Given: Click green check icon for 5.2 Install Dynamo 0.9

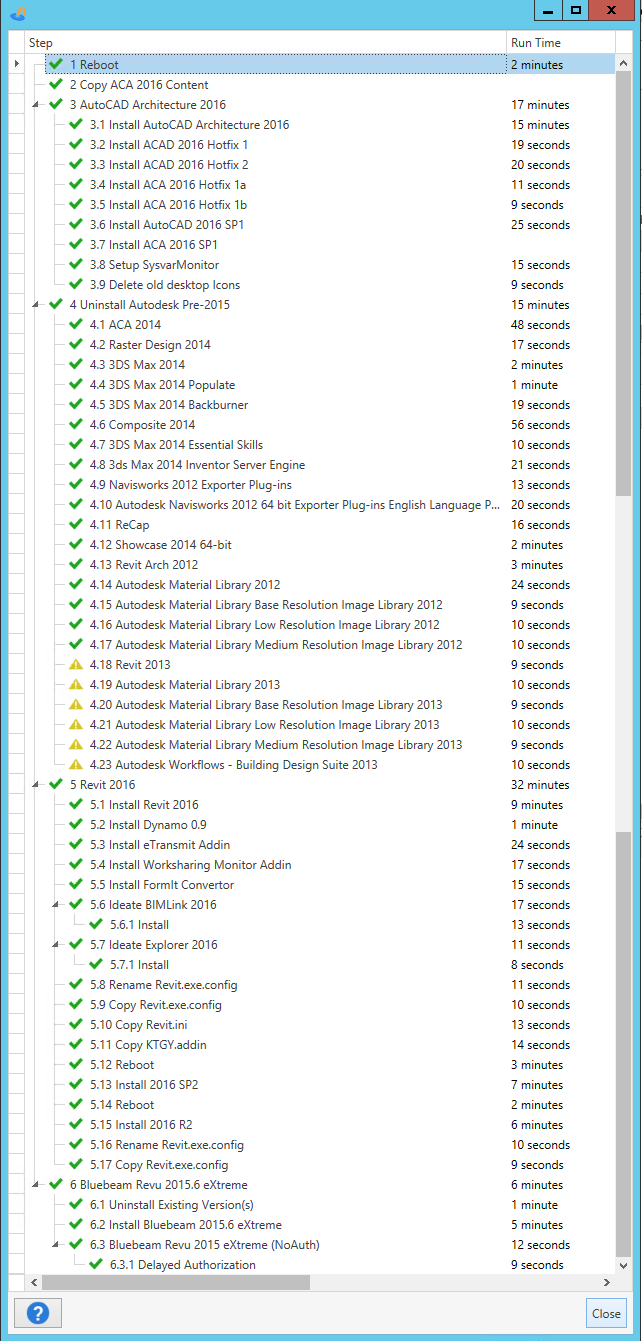Looking at the screenshot, I should pos(76,825).
